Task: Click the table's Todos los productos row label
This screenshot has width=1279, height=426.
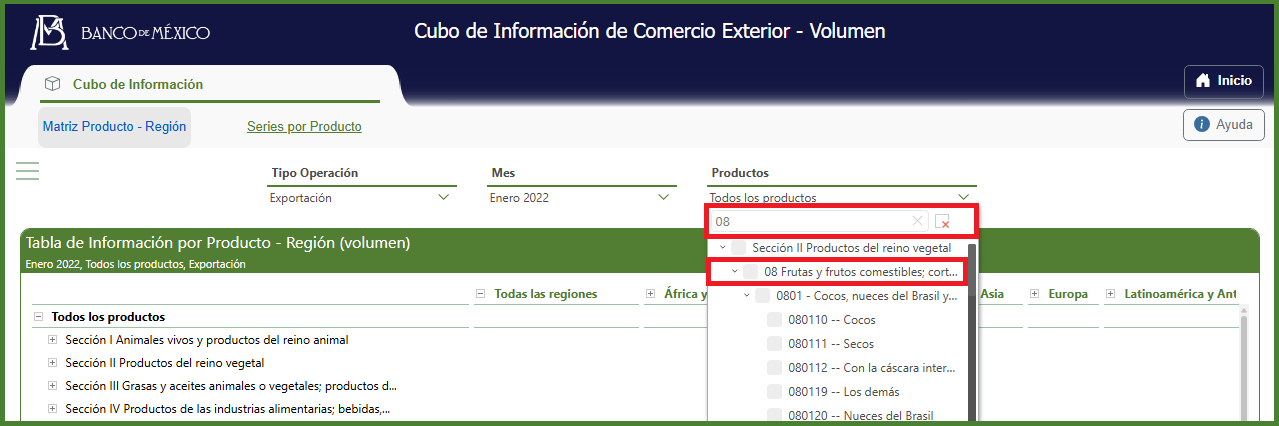Action: pyautogui.click(x=108, y=317)
